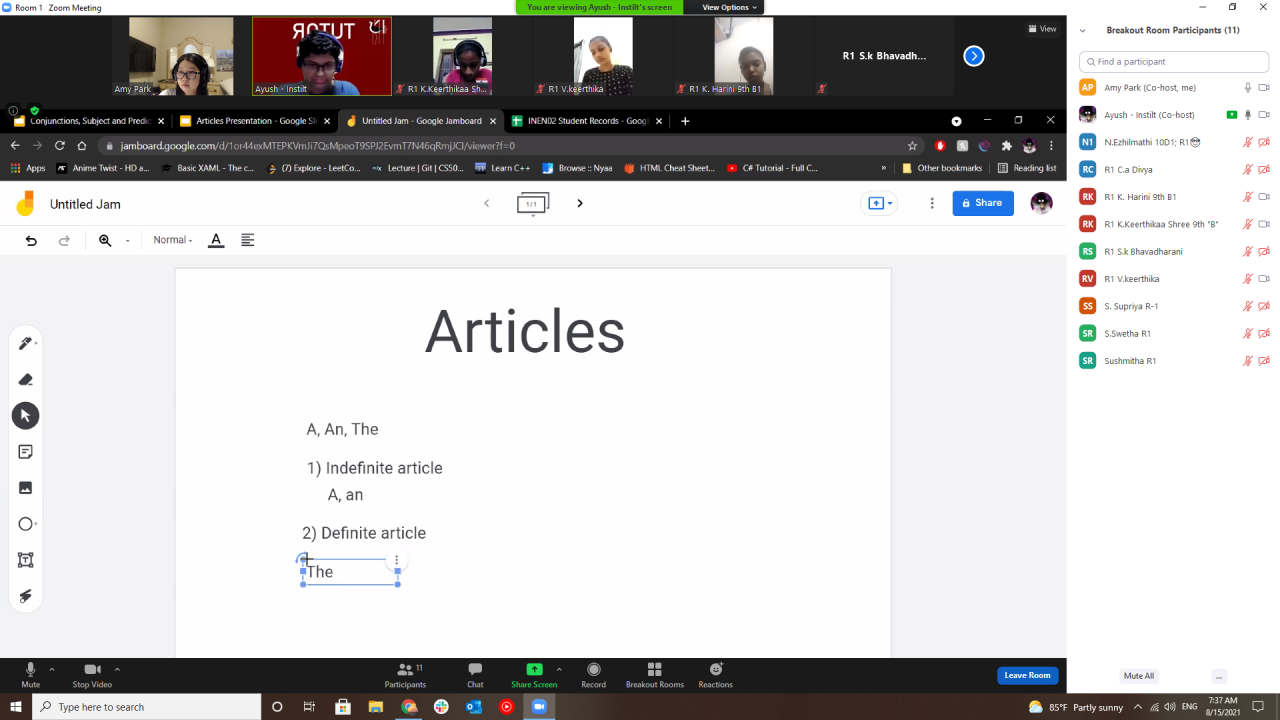Pick the Text box tool

click(26, 560)
